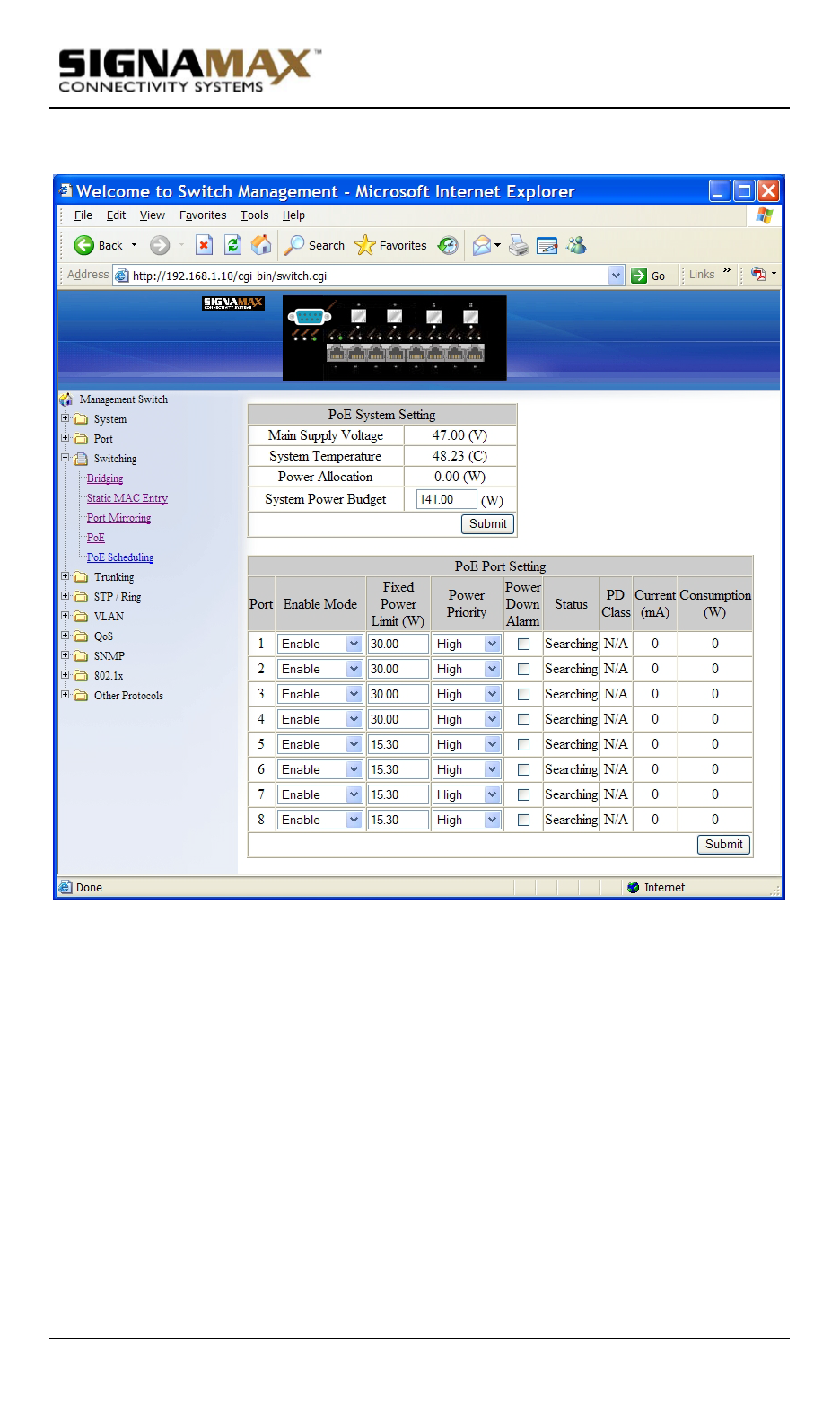Expand the VLAN tree folder
This screenshot has height=1413, width=840.
coord(65,616)
